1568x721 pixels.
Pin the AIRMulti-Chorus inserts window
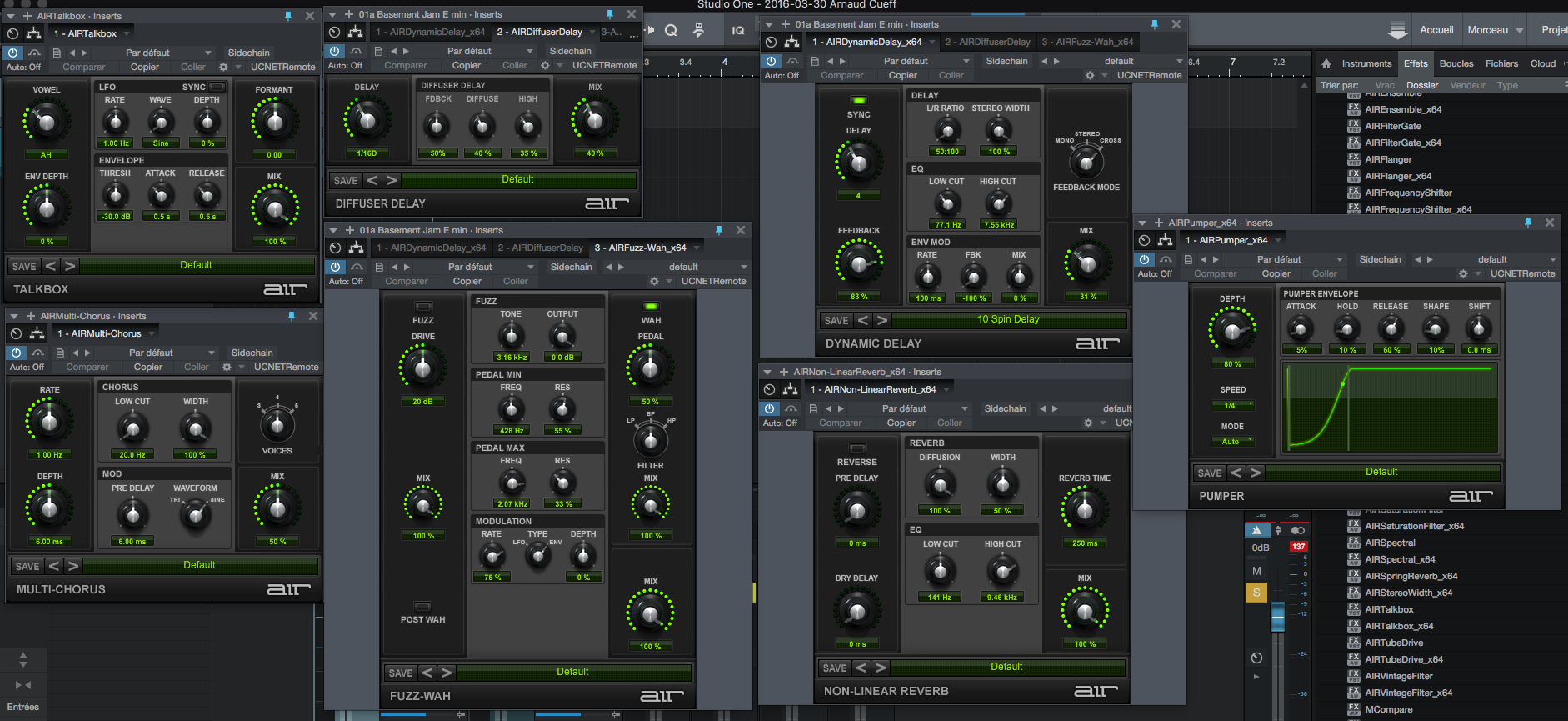[292, 316]
